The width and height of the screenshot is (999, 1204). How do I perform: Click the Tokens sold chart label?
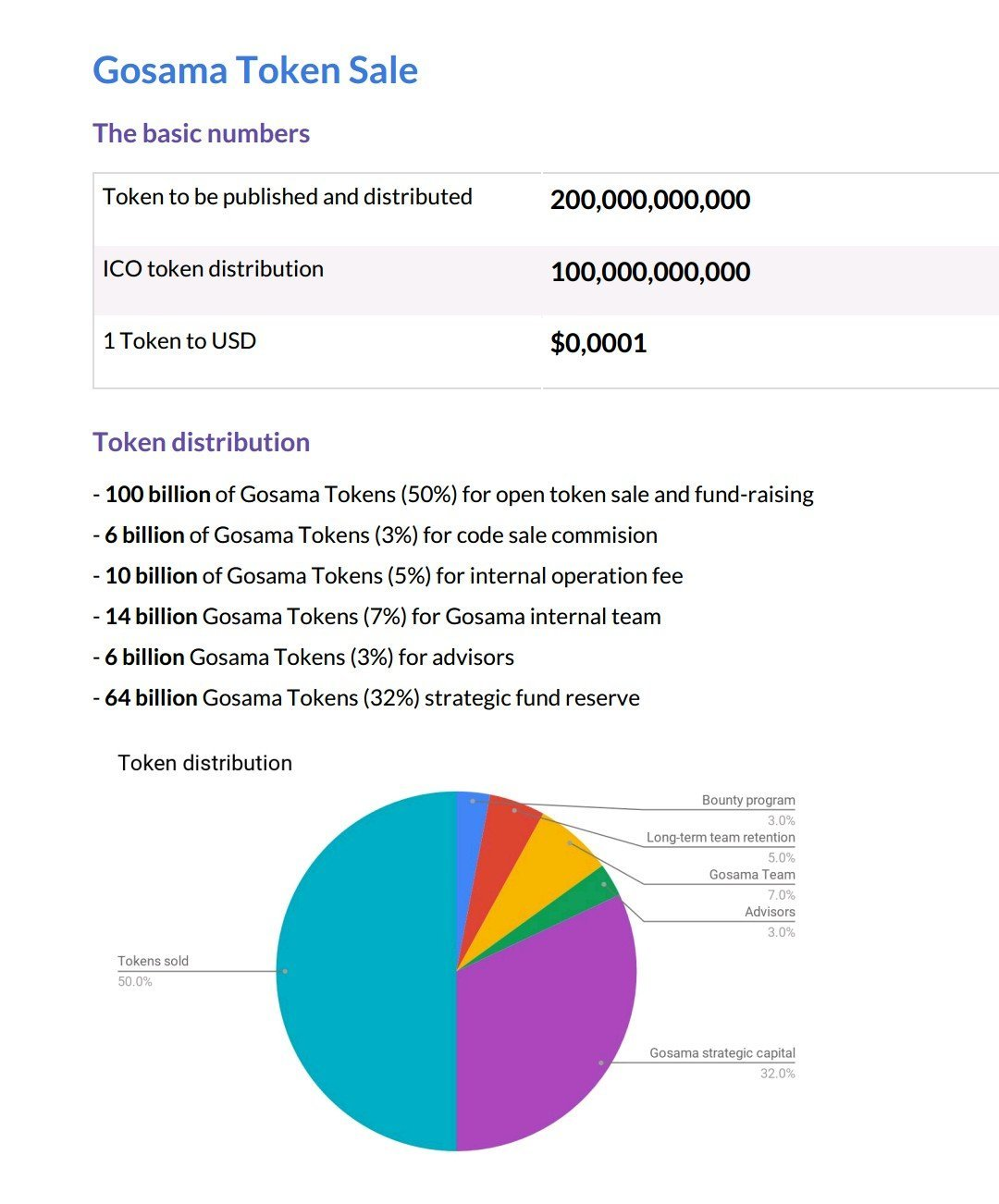click(x=153, y=961)
